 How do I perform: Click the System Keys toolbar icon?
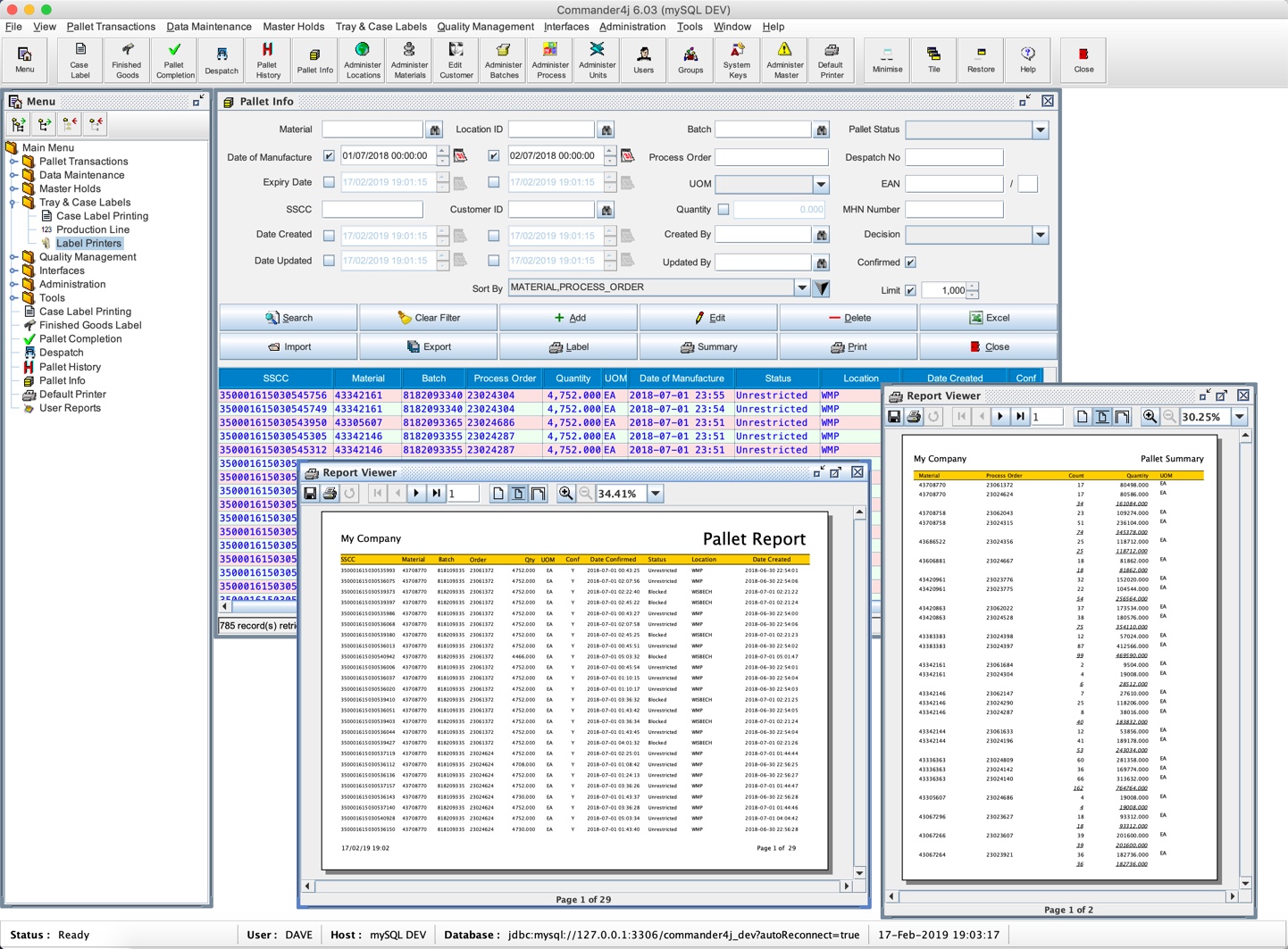coord(737,59)
